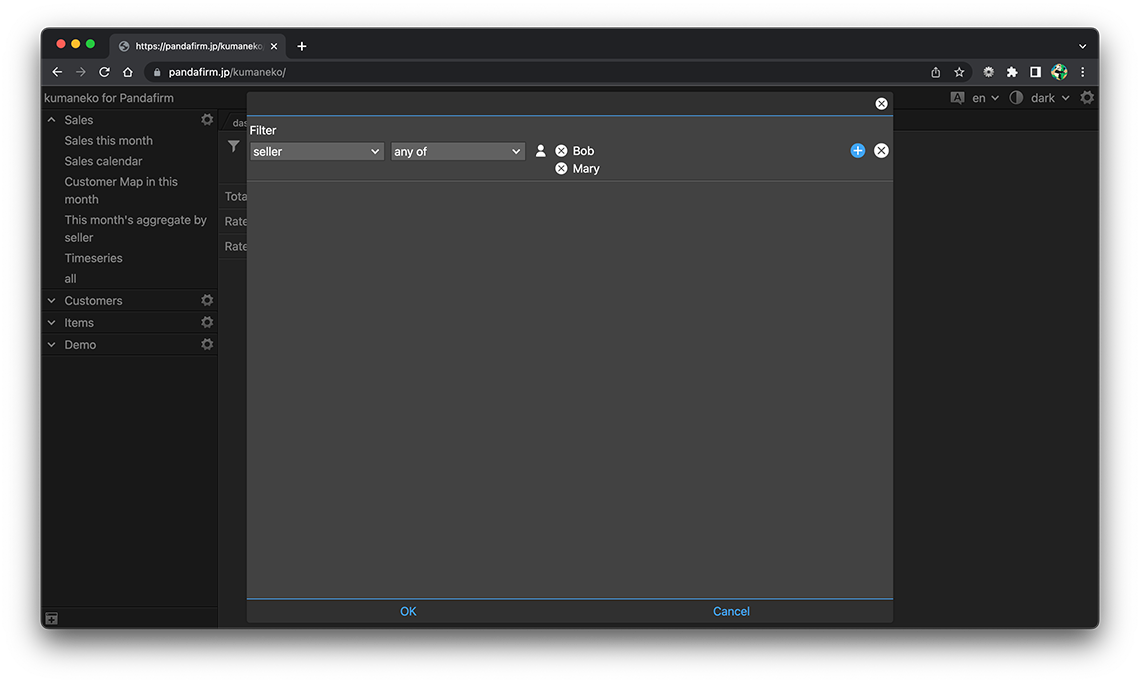1140x683 pixels.
Task: Cancel the filter dialog
Action: click(x=731, y=612)
